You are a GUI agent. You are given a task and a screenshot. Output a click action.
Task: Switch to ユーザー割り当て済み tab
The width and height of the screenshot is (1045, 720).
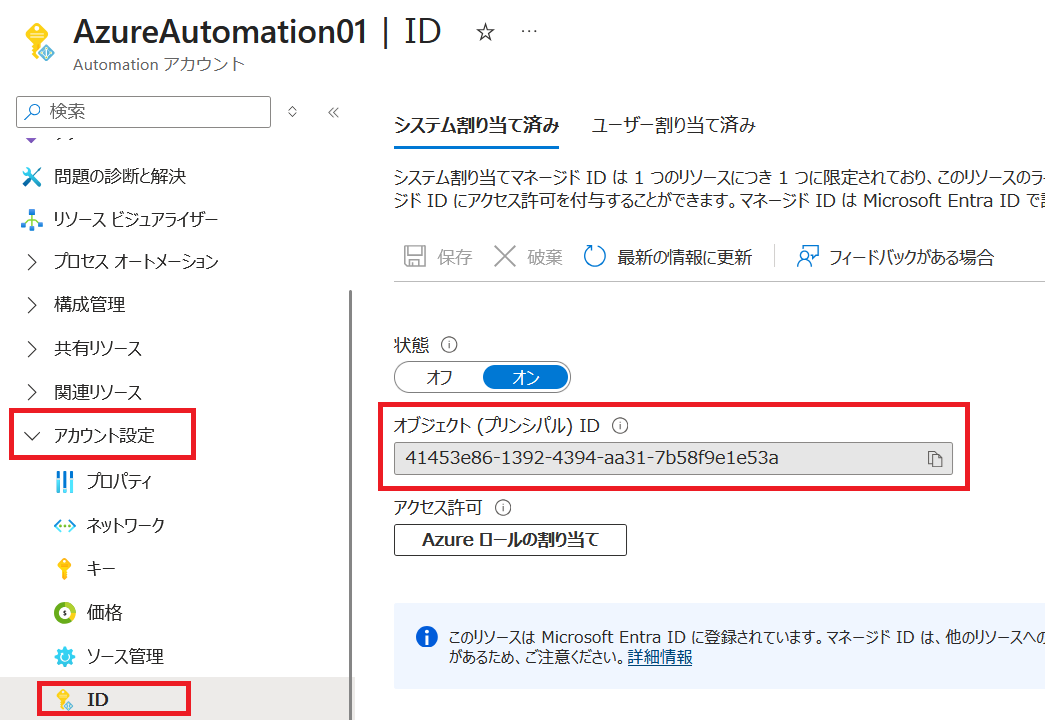click(673, 125)
